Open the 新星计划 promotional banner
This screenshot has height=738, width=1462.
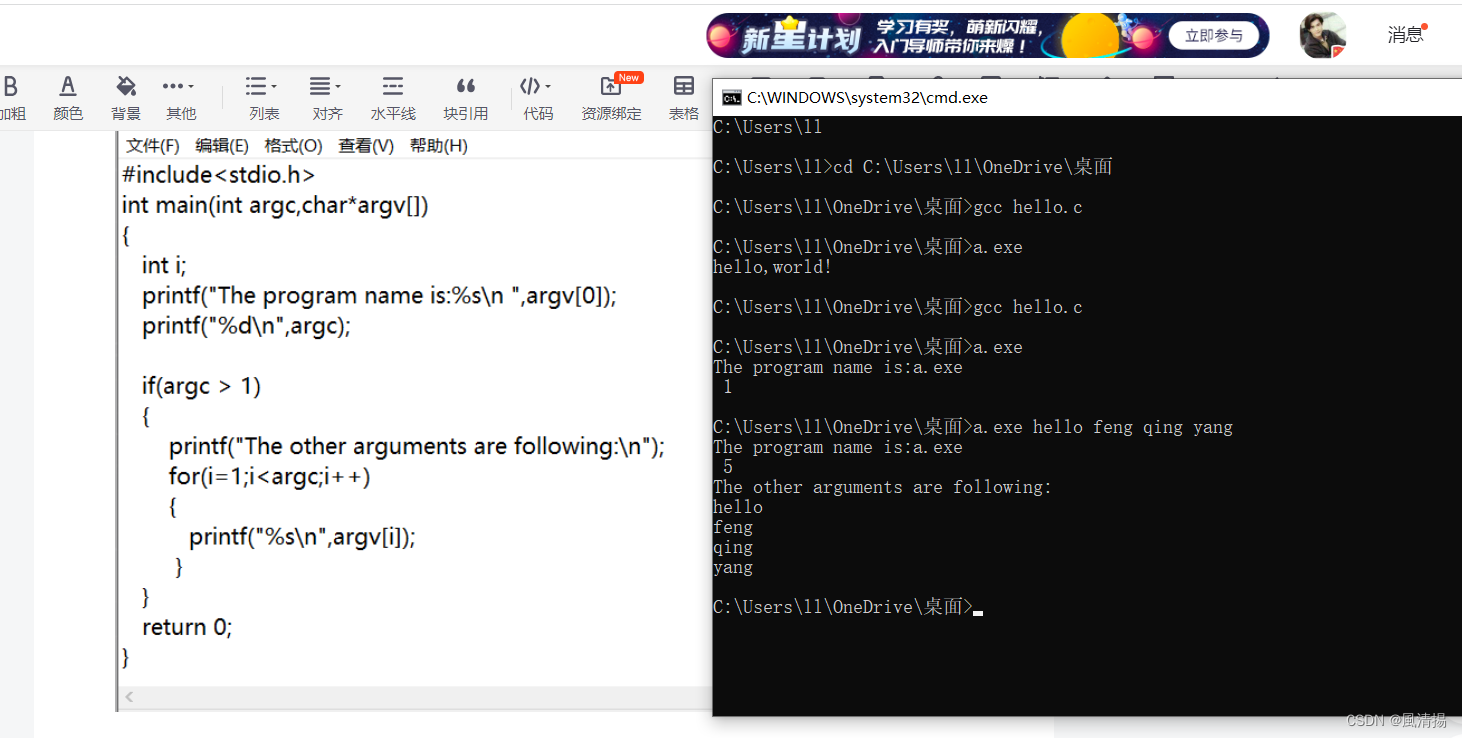[988, 36]
